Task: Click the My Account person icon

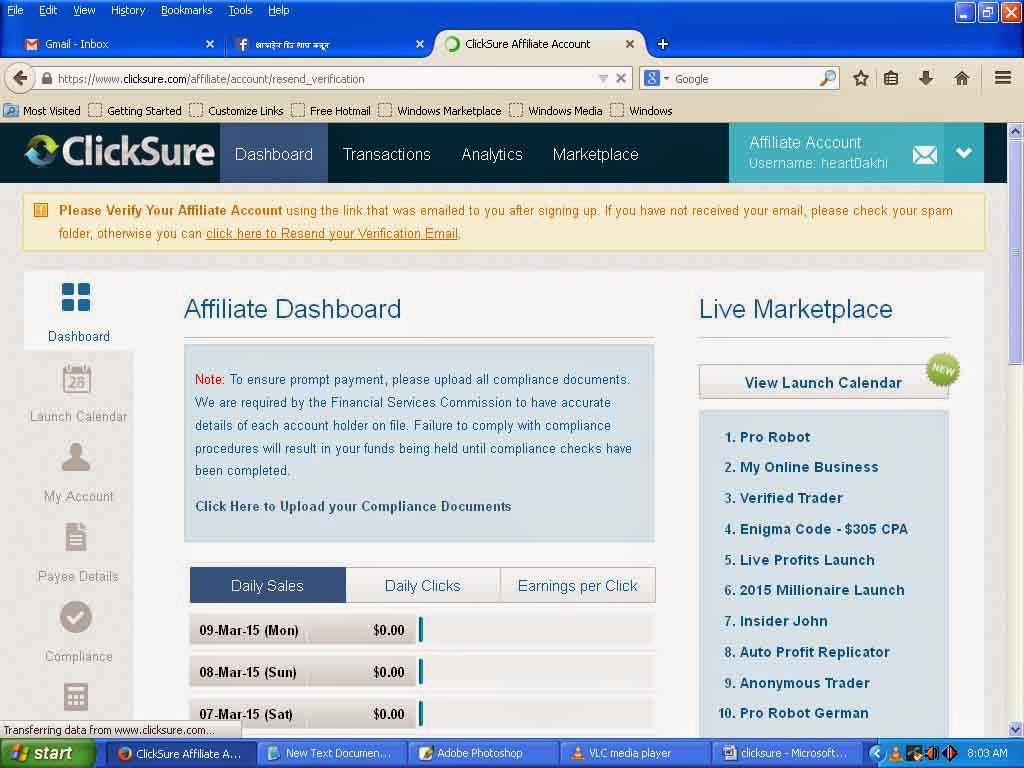Action: point(76,458)
